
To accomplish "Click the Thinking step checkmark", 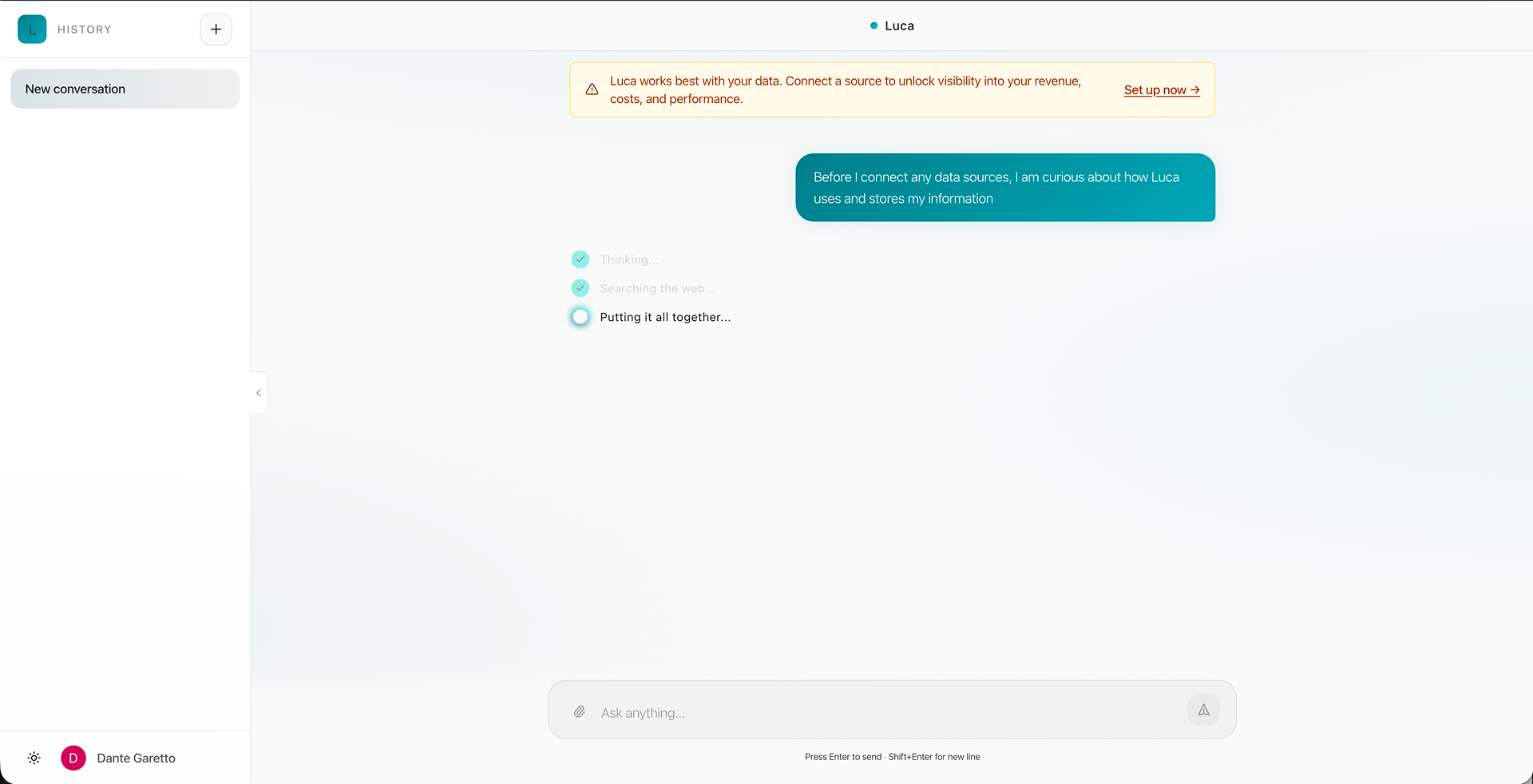I will pyautogui.click(x=580, y=259).
